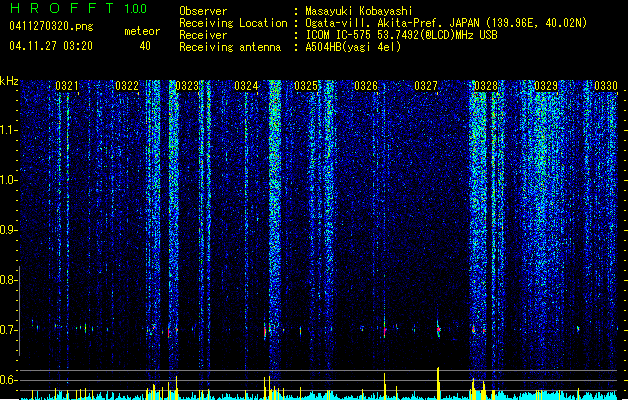This screenshot has width=629, height=400.
Task: Click the tallest yellow spike in the bottom intensity graph
Action: point(438,383)
